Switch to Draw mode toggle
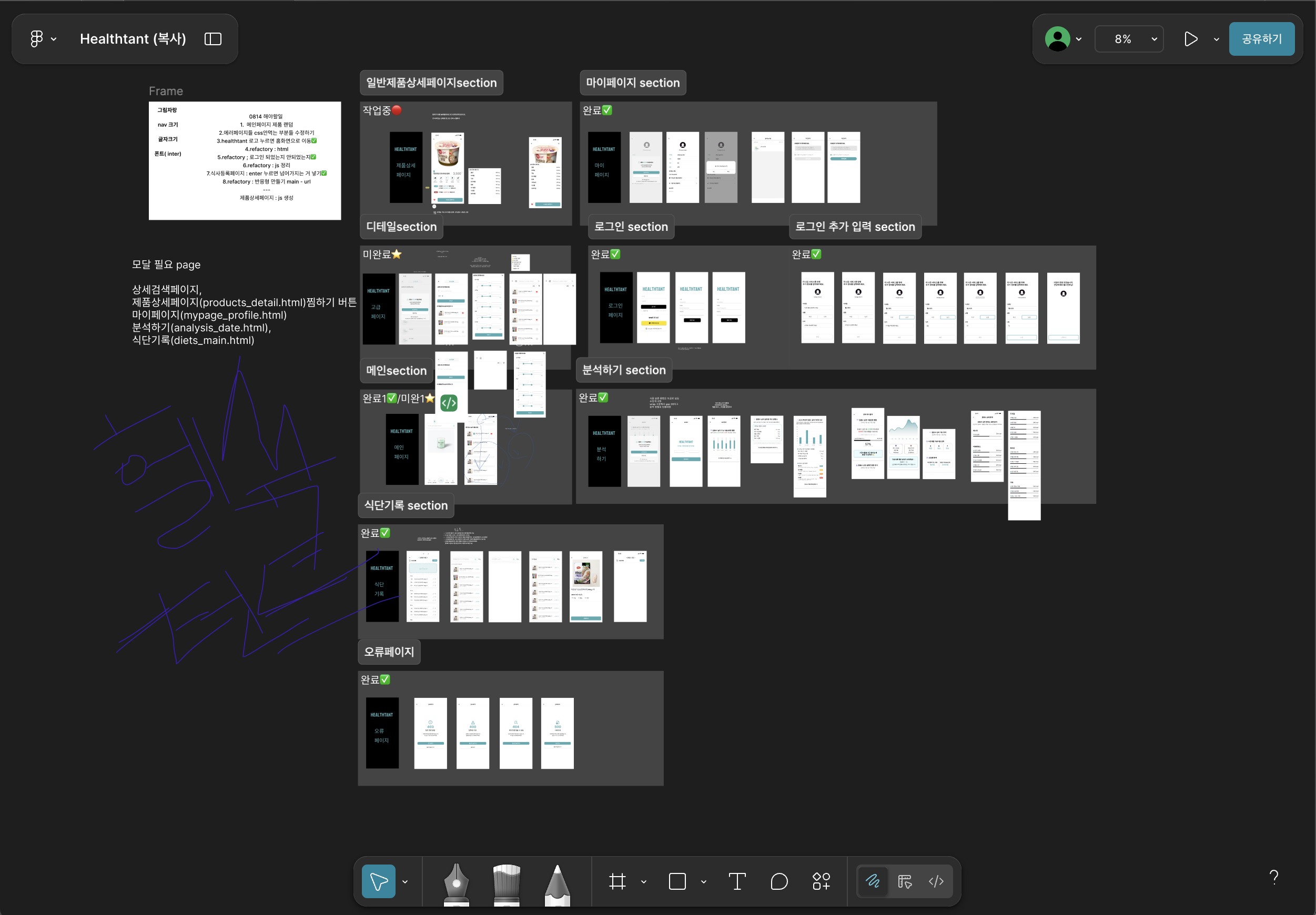 click(x=873, y=881)
